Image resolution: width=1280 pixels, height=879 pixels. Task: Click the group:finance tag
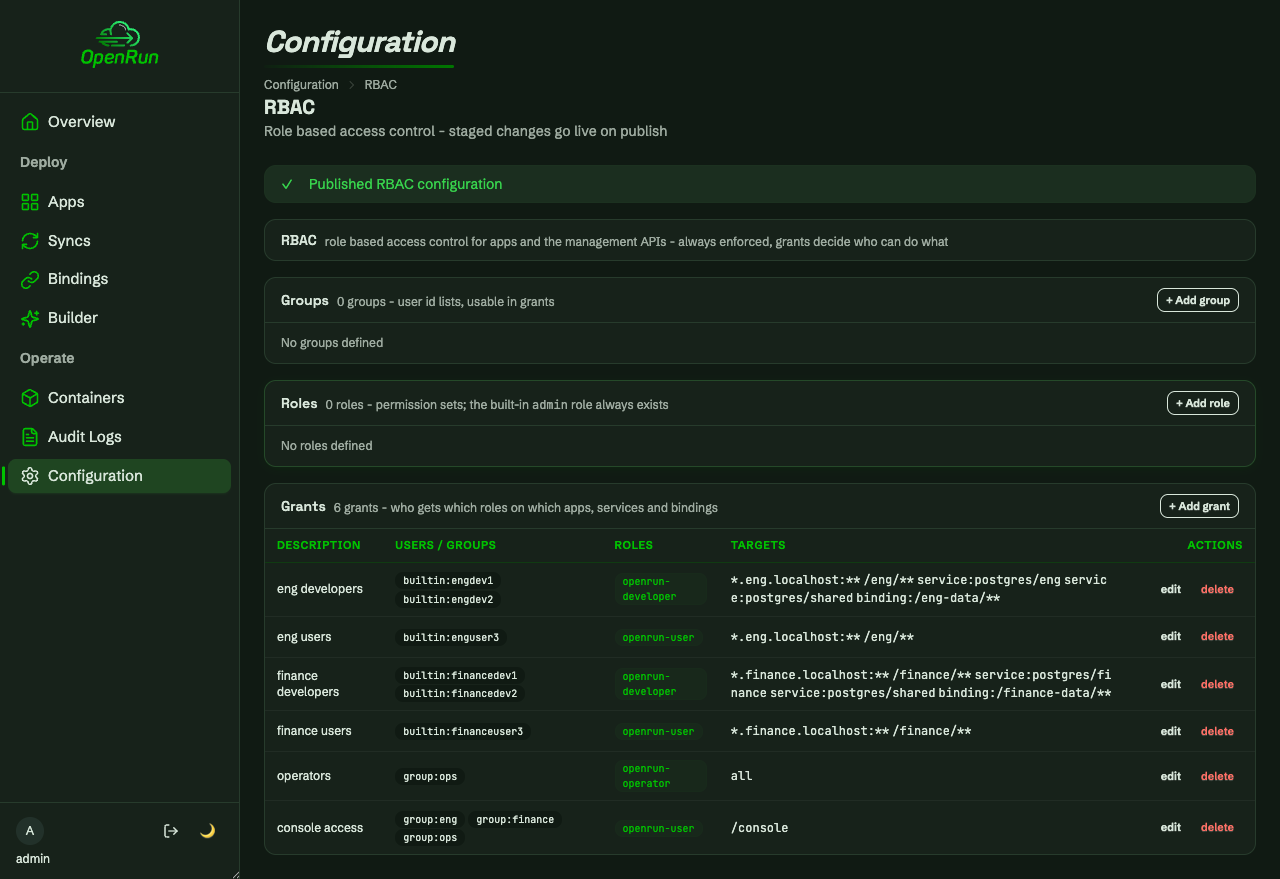515,819
